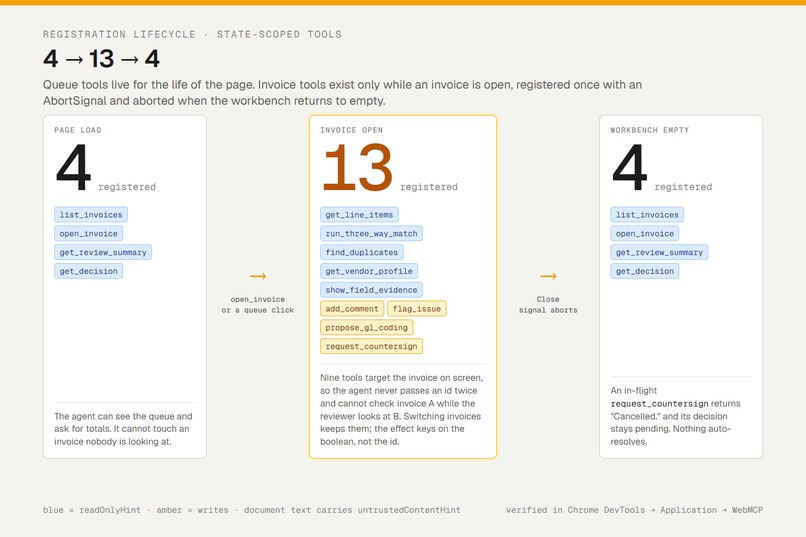The height and width of the screenshot is (537, 806).
Task: Click the amber add_comment chip
Action: click(x=352, y=309)
